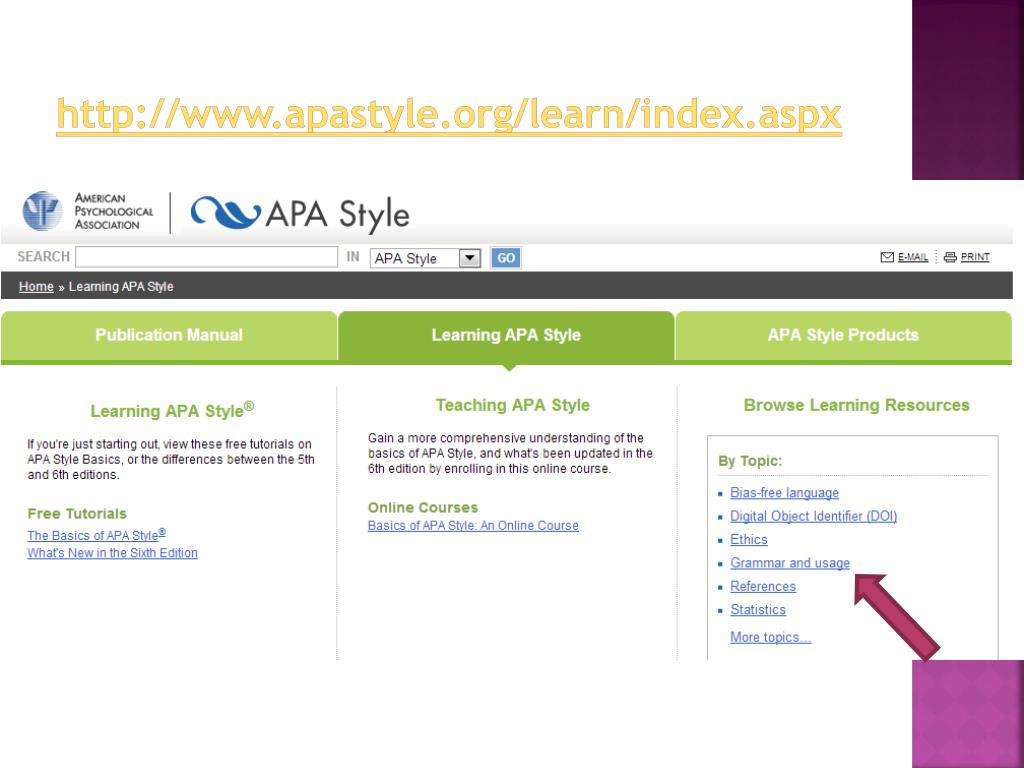
Task: Click the Browse Learning Resources heading
Action: [x=856, y=406]
